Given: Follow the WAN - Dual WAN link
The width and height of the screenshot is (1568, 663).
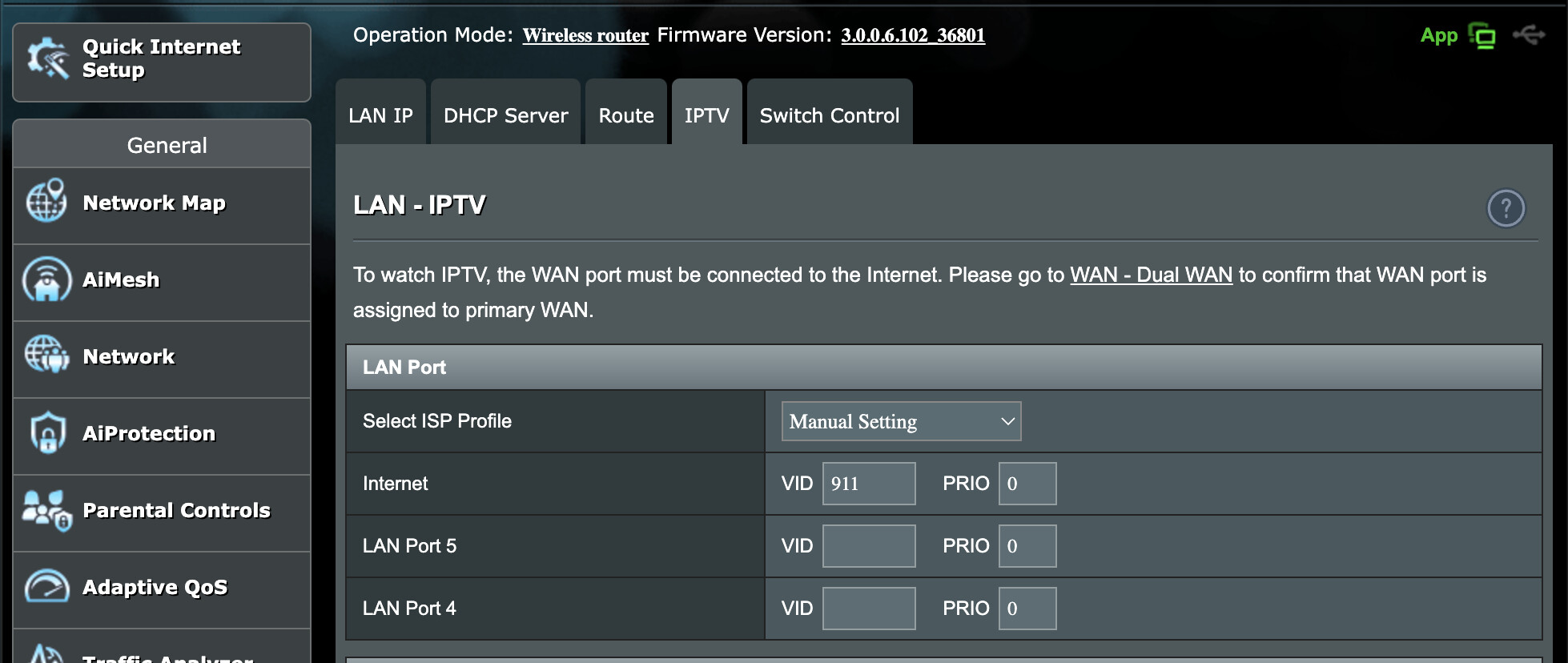Looking at the screenshot, I should point(1151,275).
